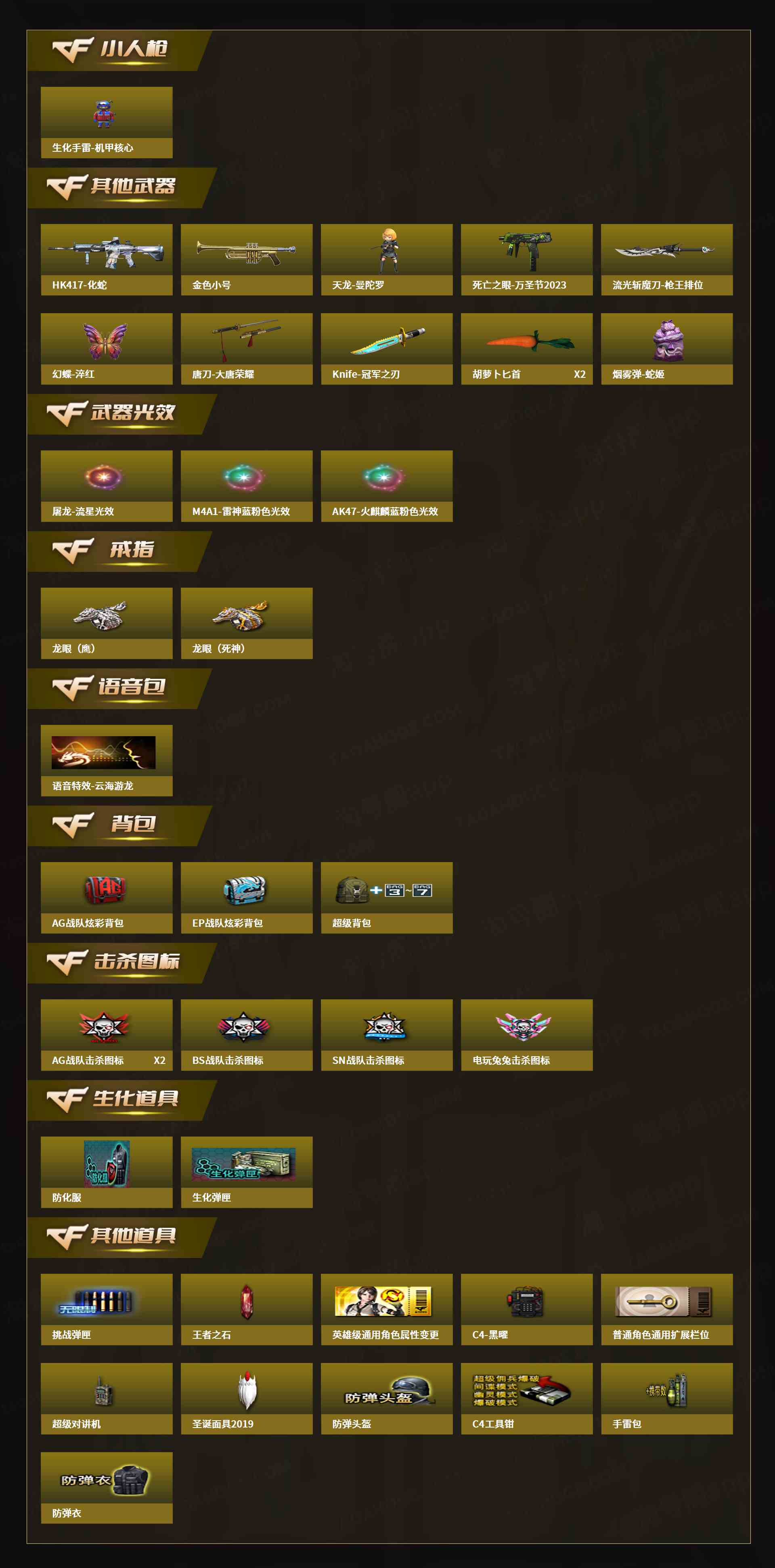The image size is (775, 1568).
Task: Select the 龙眼（死神）ring icon
Action: click(x=241, y=614)
